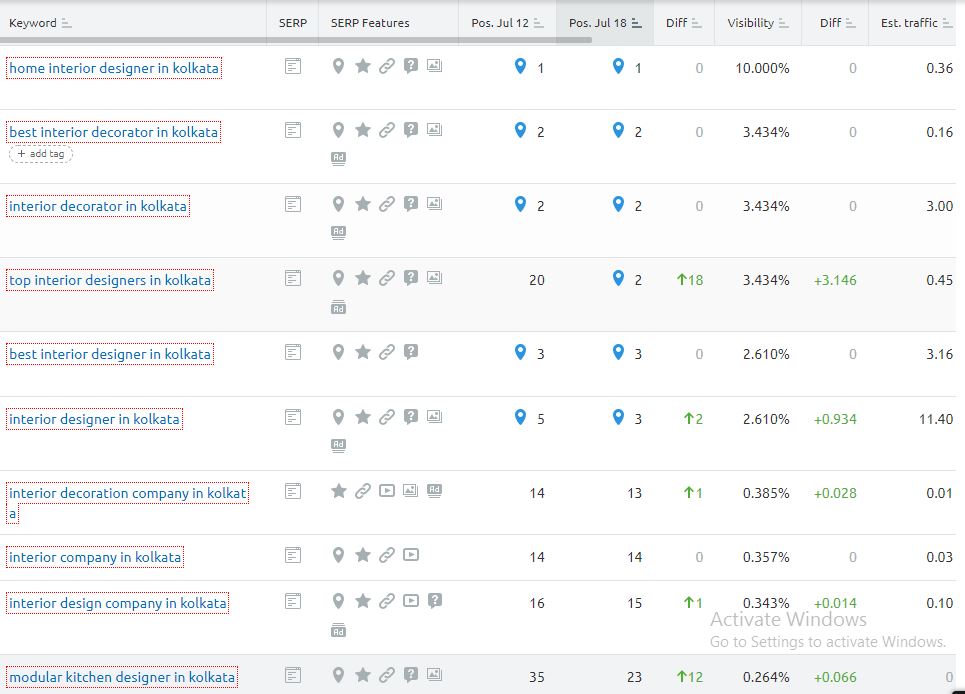Viewport: 965px width, 694px height.
Task: Click the site links icon for top interior designers in kolkata
Action: (x=386, y=278)
